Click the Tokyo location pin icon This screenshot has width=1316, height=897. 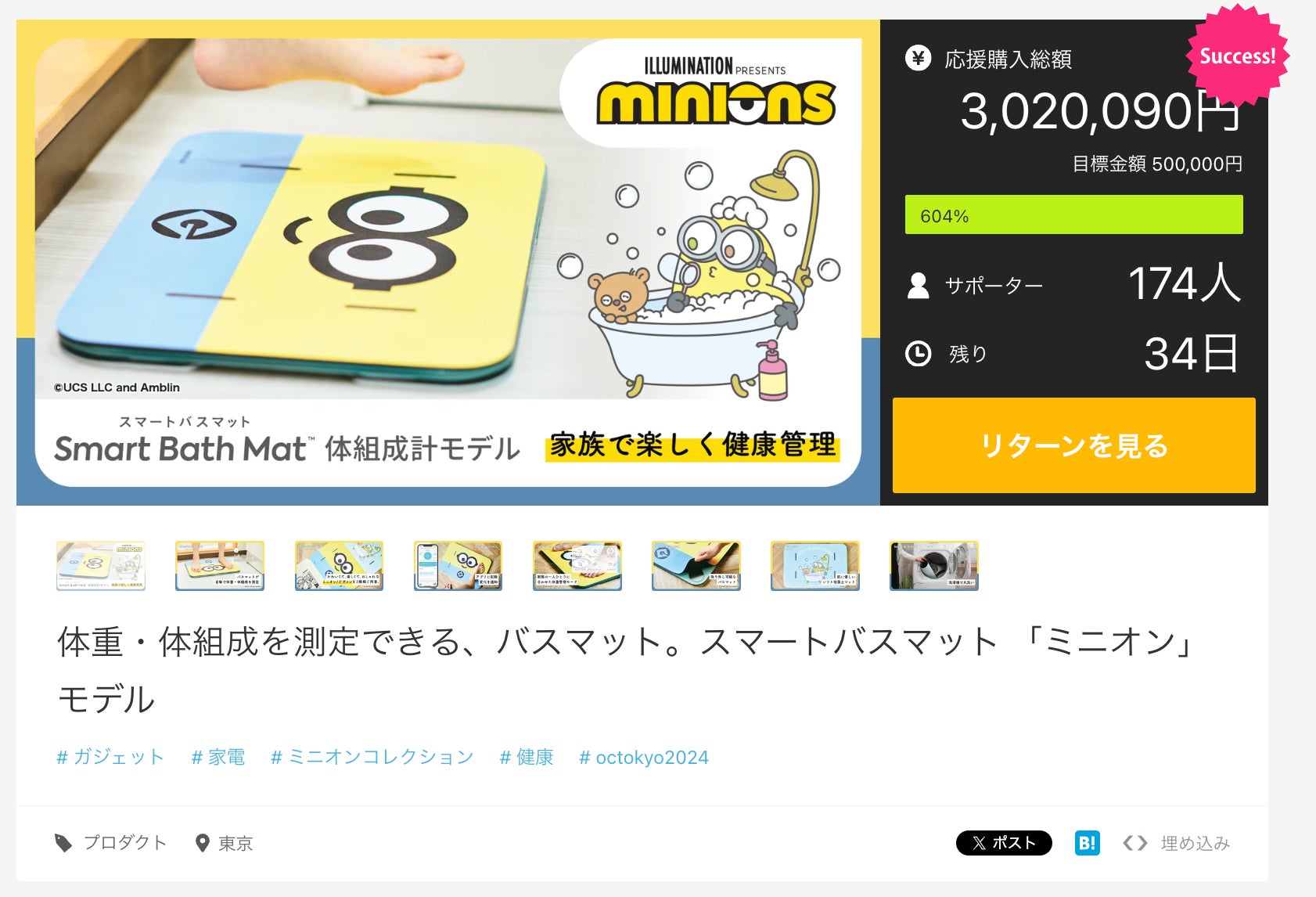coord(202,843)
